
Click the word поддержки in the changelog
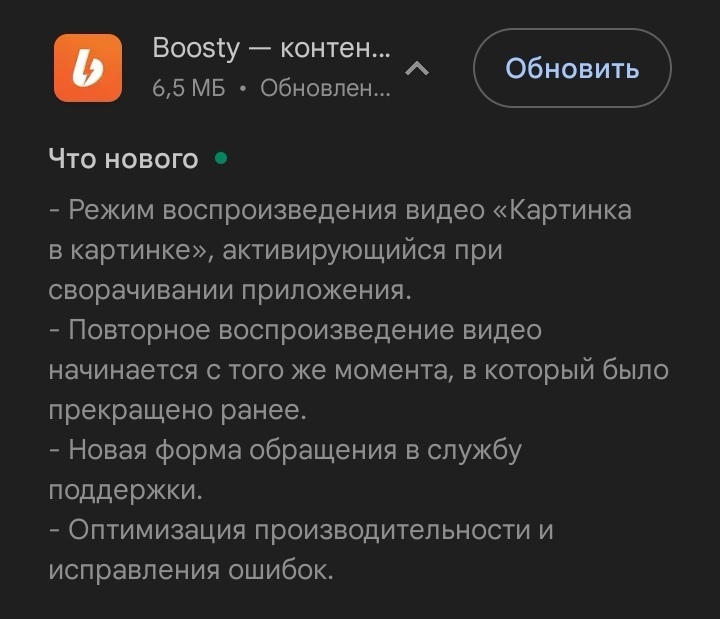[x=125, y=491]
